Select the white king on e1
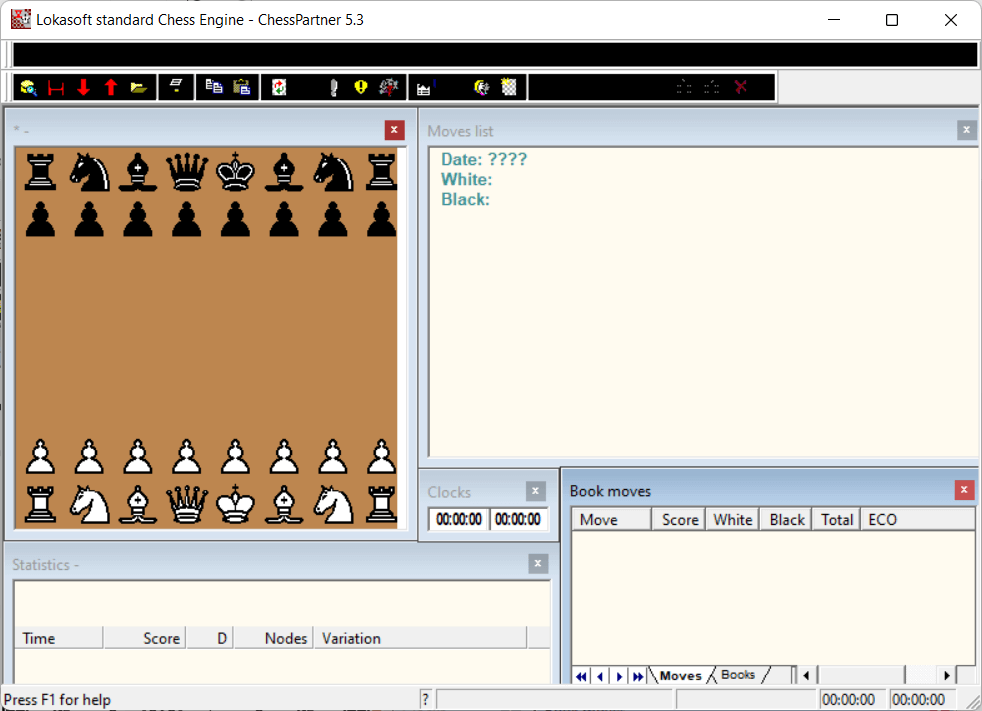The image size is (982, 711). 235,504
